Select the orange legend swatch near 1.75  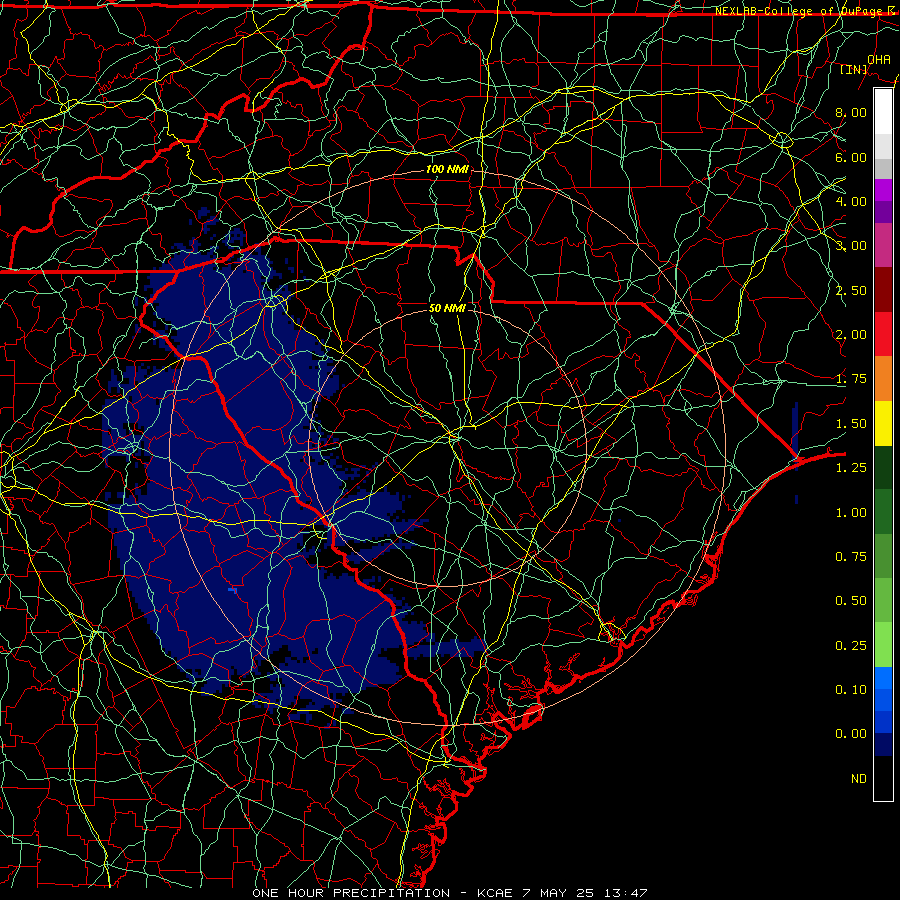[883, 378]
